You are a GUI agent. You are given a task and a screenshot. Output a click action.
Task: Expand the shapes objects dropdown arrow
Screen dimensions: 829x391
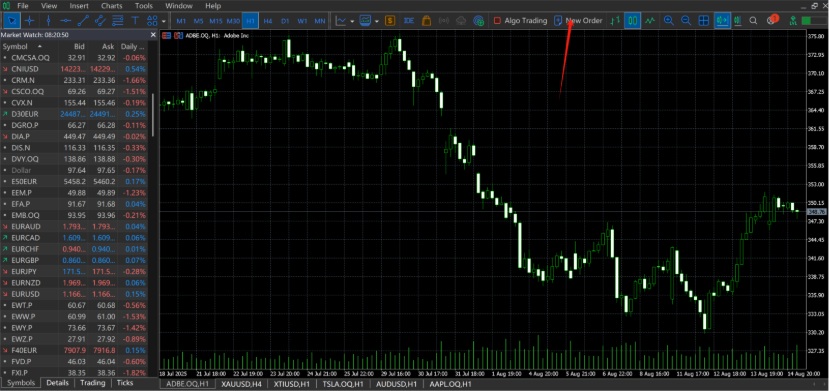tap(164, 21)
